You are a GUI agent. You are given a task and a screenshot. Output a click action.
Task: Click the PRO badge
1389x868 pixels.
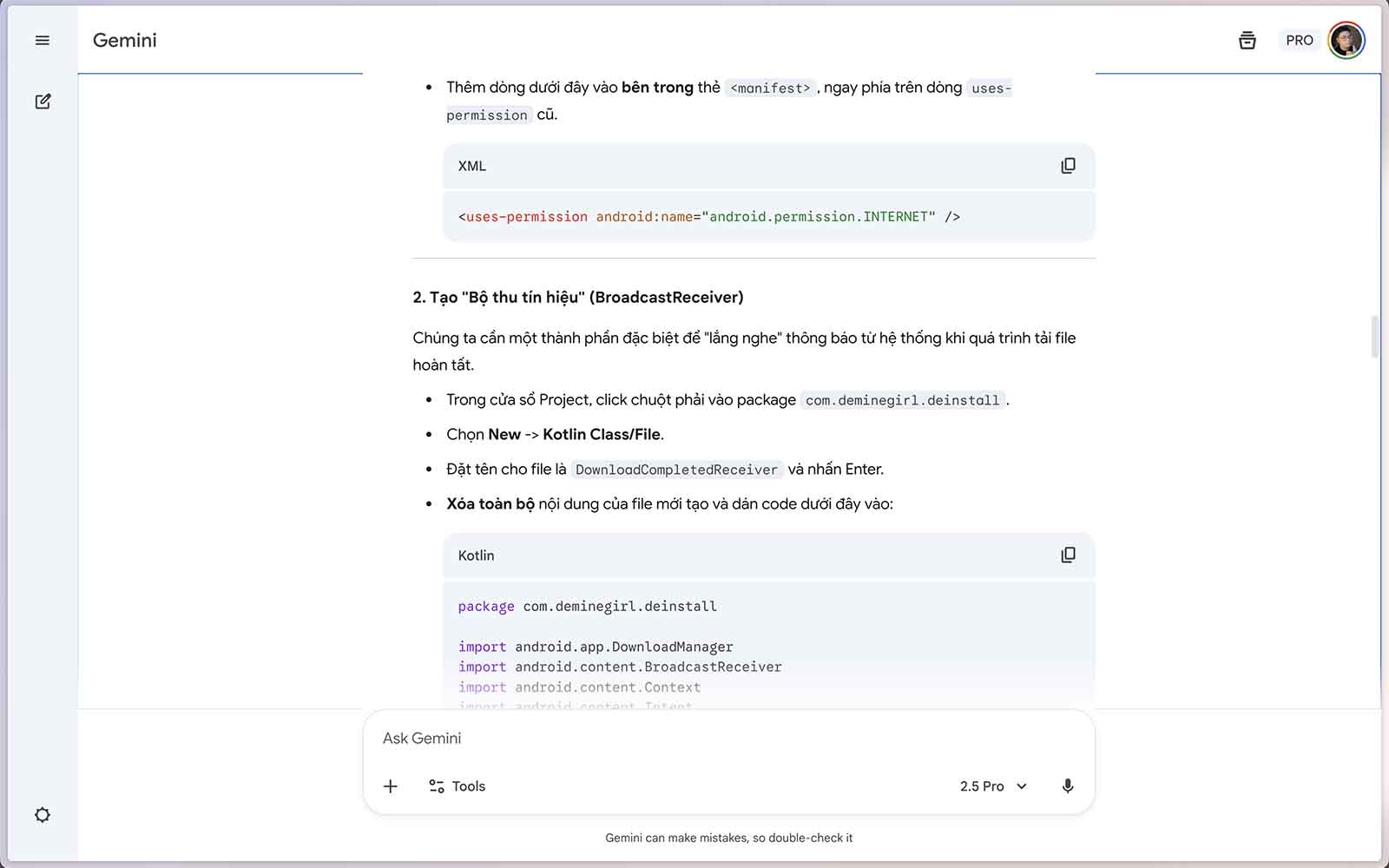[x=1299, y=41]
